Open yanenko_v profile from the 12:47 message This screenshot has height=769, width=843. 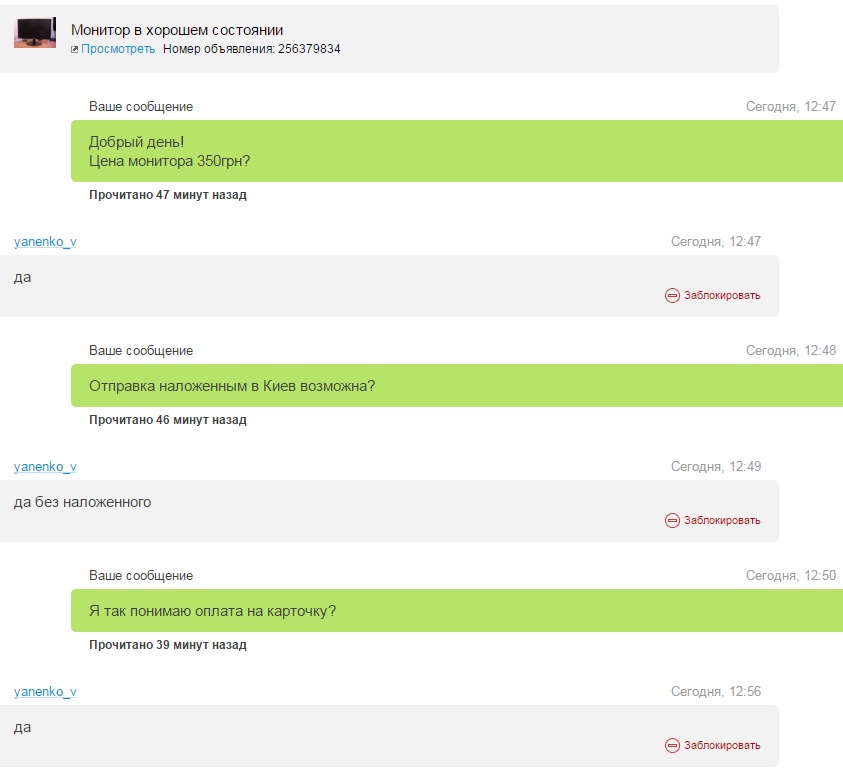coord(45,242)
